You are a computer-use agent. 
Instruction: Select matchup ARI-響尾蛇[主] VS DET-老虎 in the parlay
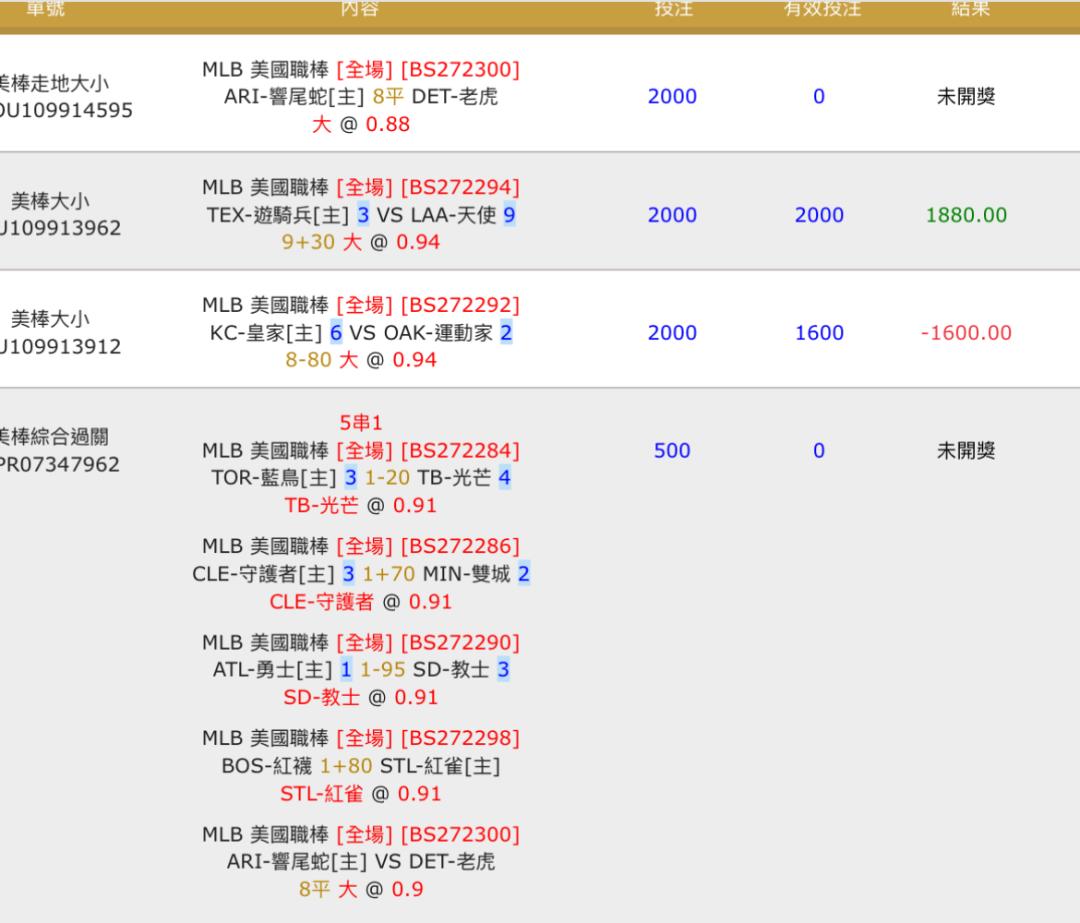click(x=361, y=862)
